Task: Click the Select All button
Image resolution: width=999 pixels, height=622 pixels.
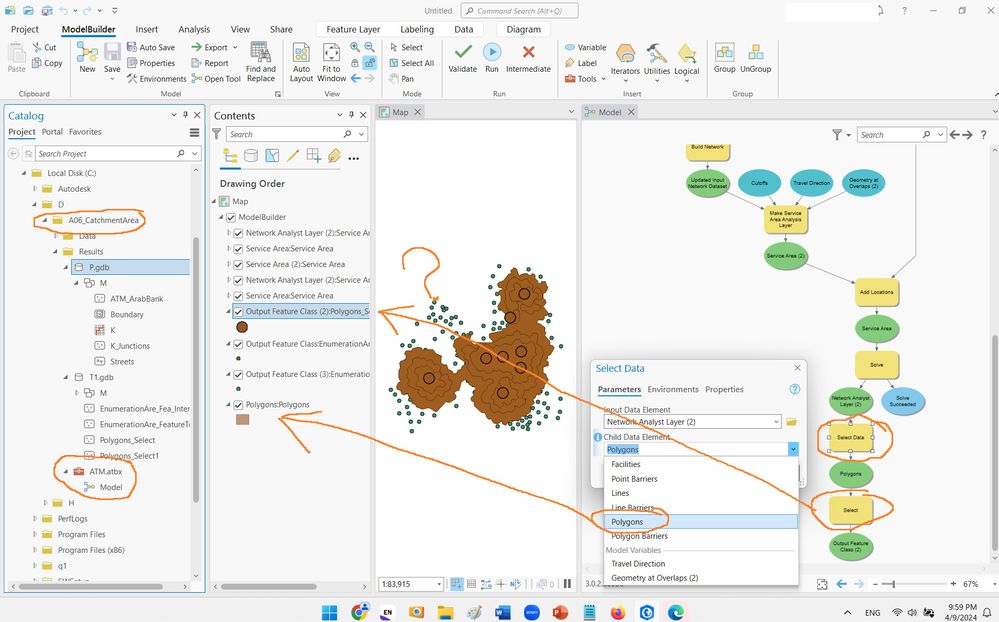Action: pos(412,63)
